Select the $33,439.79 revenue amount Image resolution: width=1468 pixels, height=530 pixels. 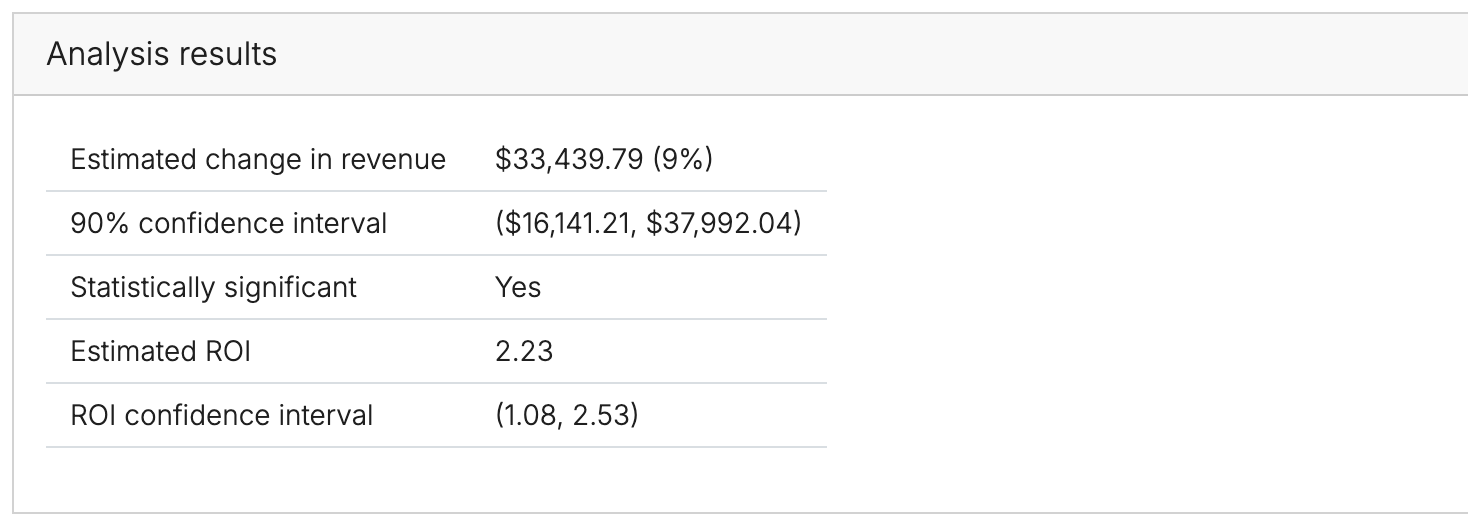[x=569, y=159]
